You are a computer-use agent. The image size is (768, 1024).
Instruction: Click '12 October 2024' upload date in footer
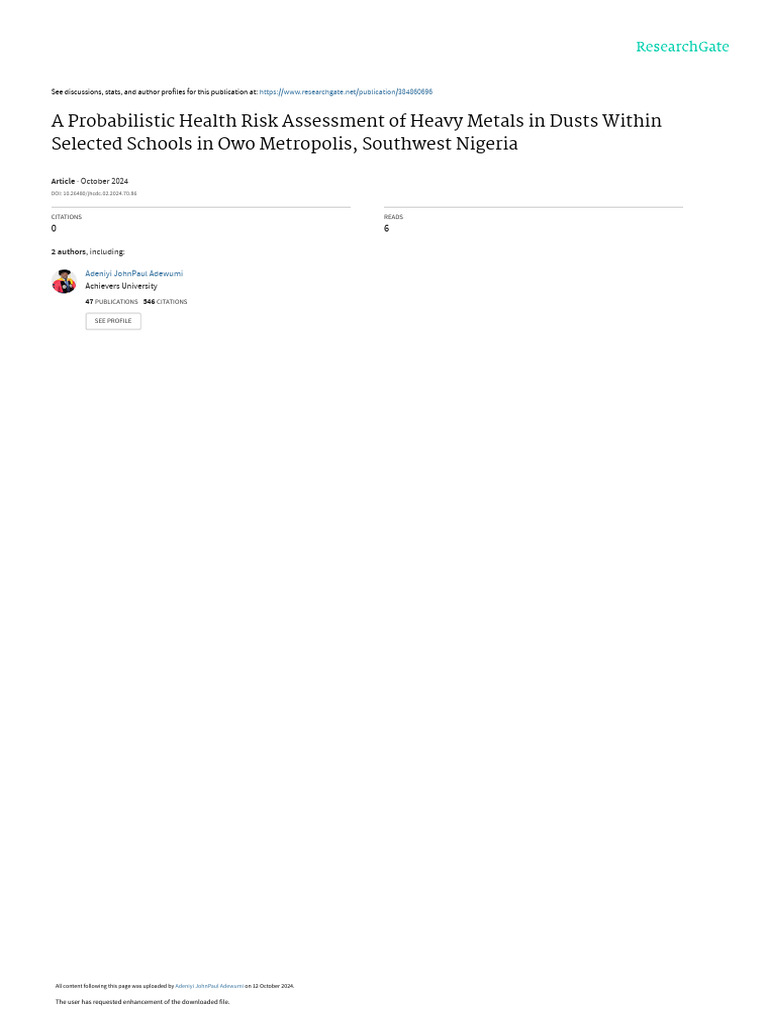(273, 986)
